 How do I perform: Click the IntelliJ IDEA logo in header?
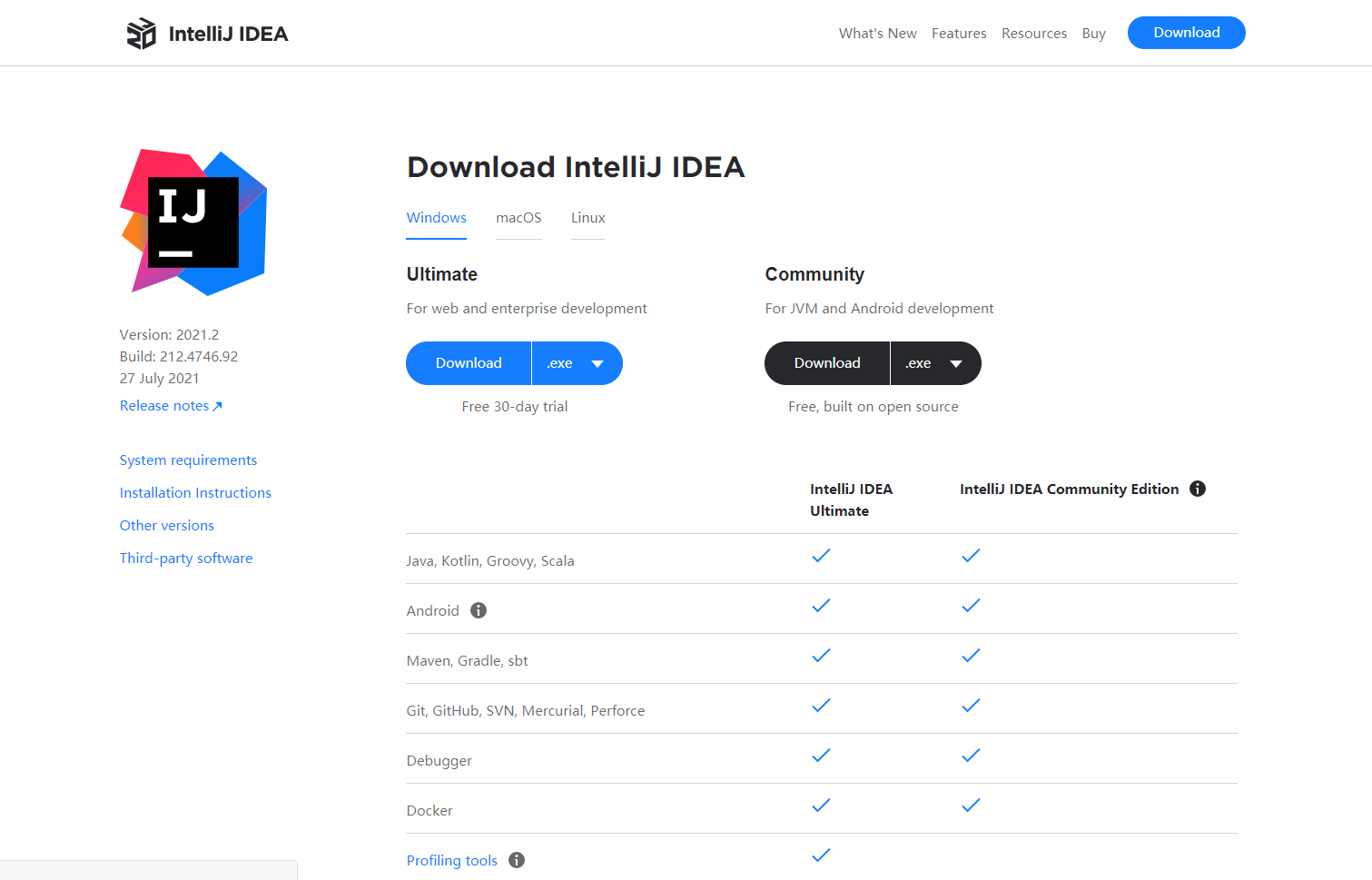coord(207,34)
